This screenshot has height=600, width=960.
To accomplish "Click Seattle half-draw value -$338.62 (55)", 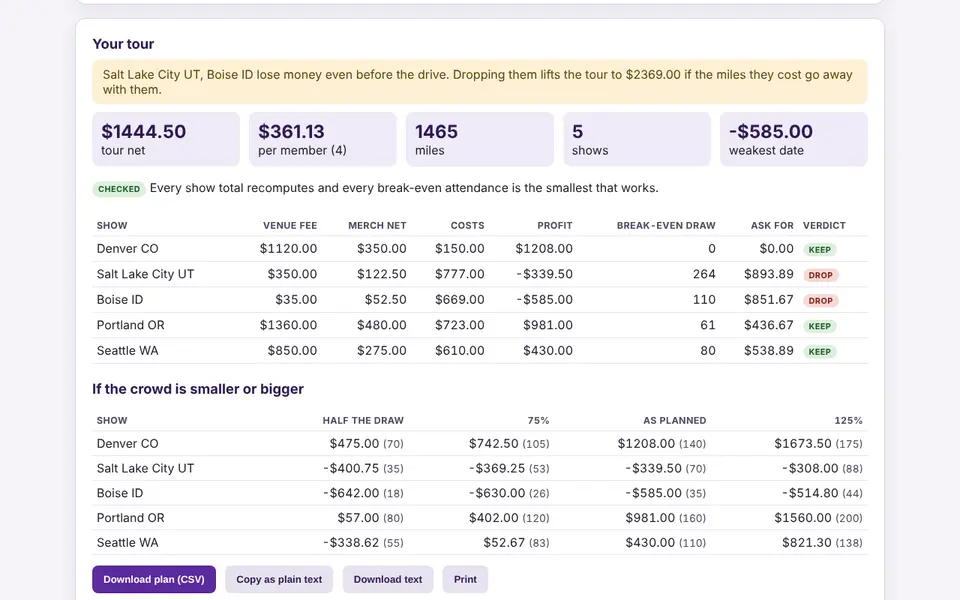I will (364, 543).
